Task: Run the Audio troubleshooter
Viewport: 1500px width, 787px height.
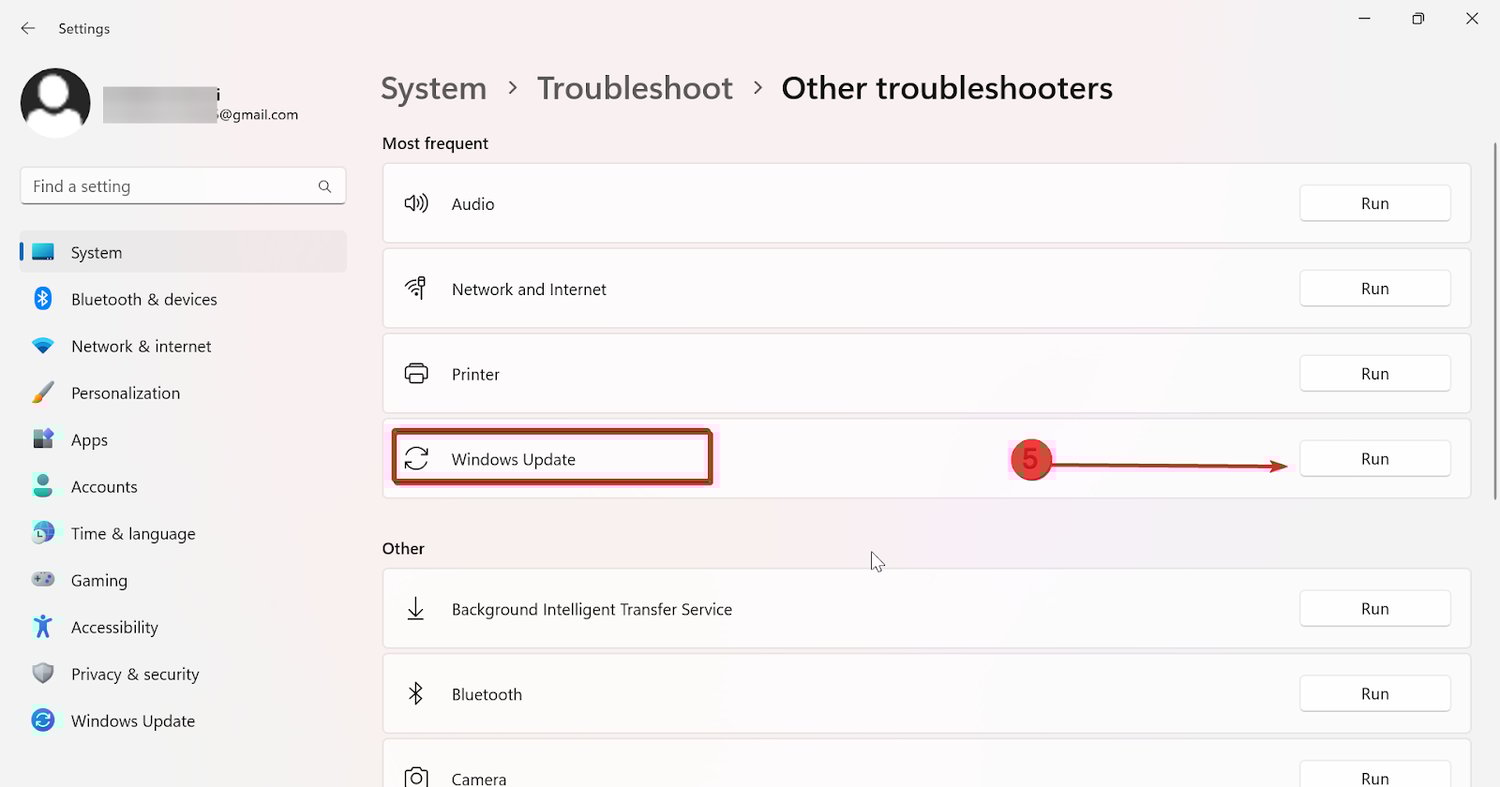Action: [x=1375, y=203]
